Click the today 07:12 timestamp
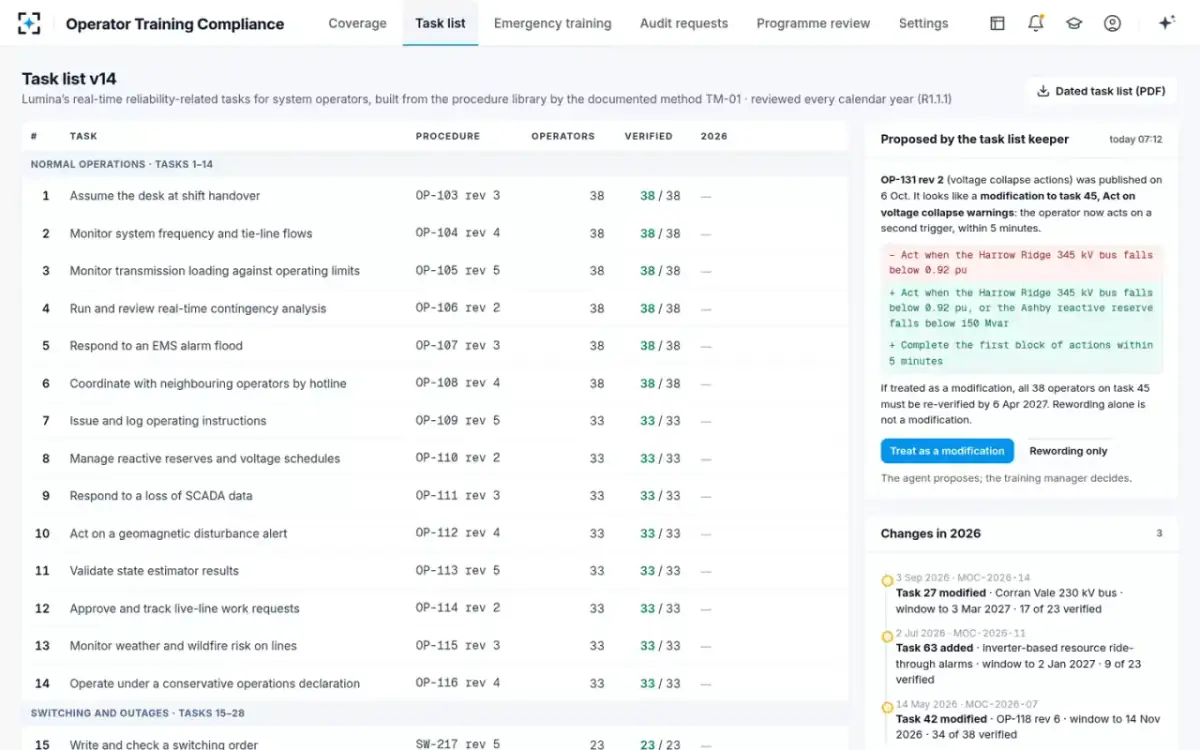The height and width of the screenshot is (750, 1200). tap(1135, 140)
